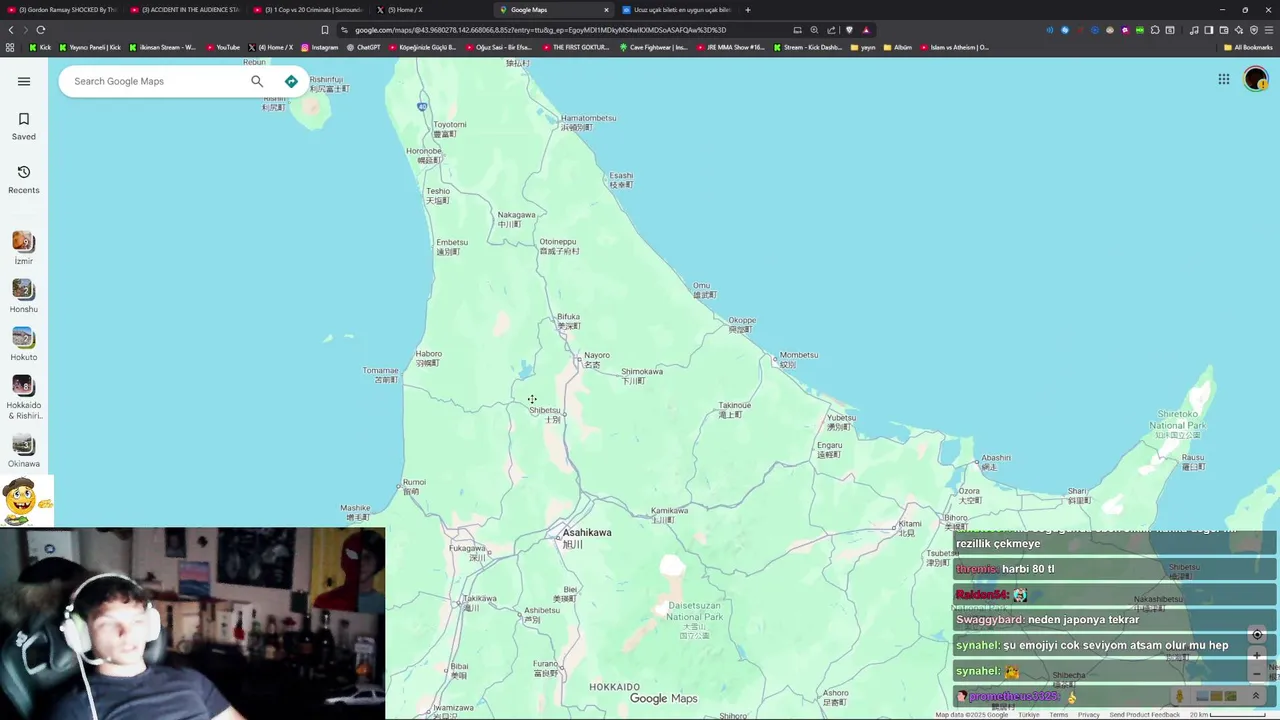Open Directions with the blue diamond icon

click(x=291, y=81)
